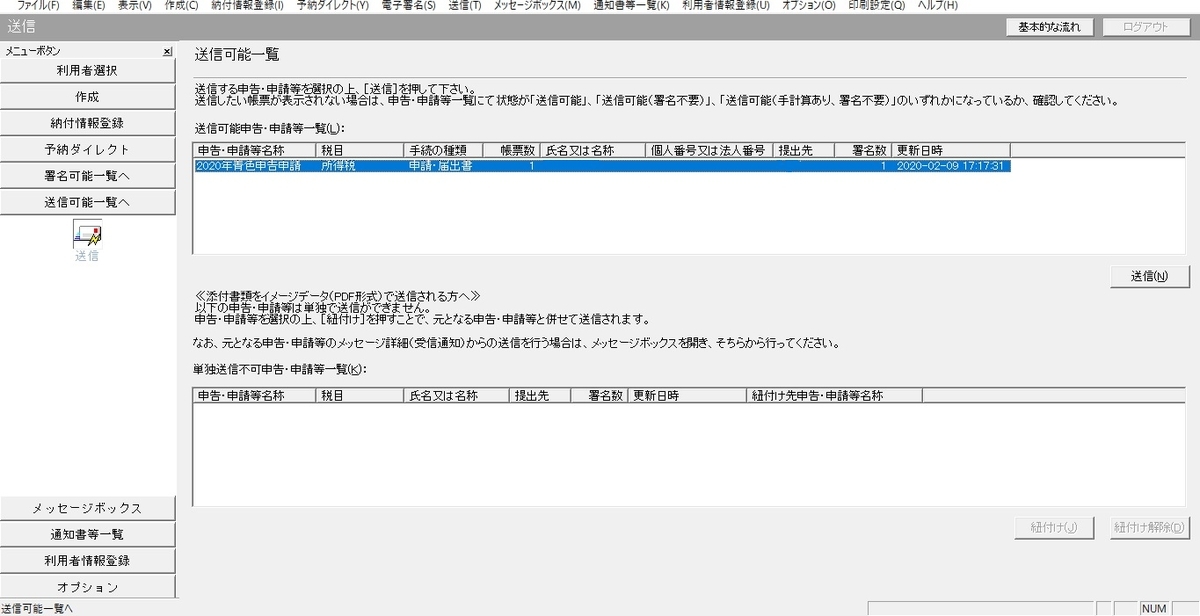Sort lower list by 税目 column

(360, 396)
